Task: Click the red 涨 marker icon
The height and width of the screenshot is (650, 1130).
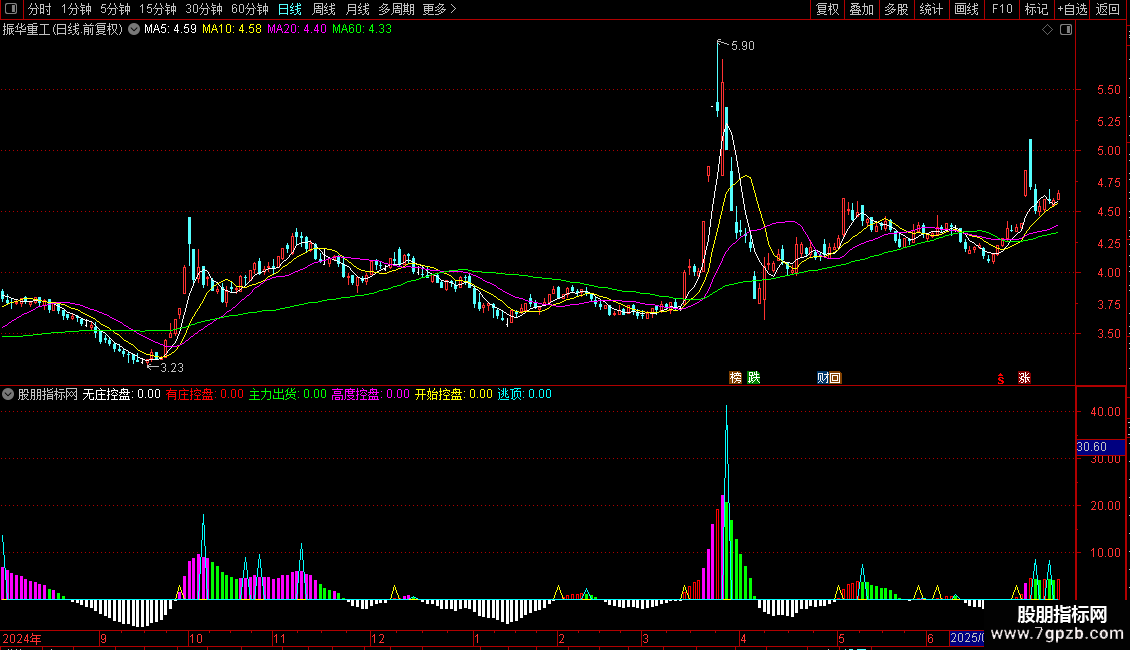Action: pyautogui.click(x=1024, y=378)
